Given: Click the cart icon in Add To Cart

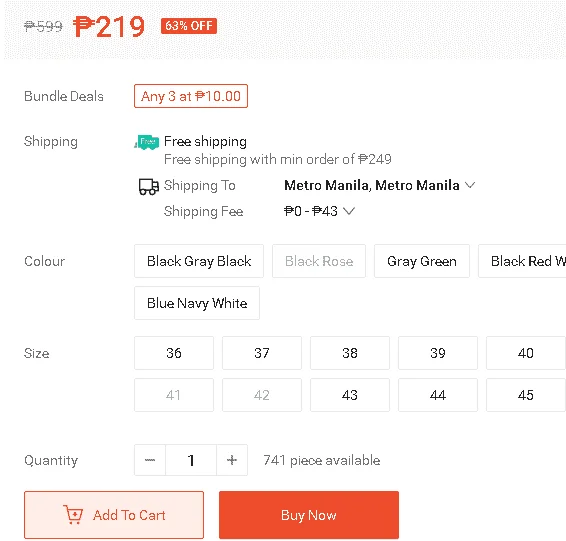Looking at the screenshot, I should click(x=73, y=515).
